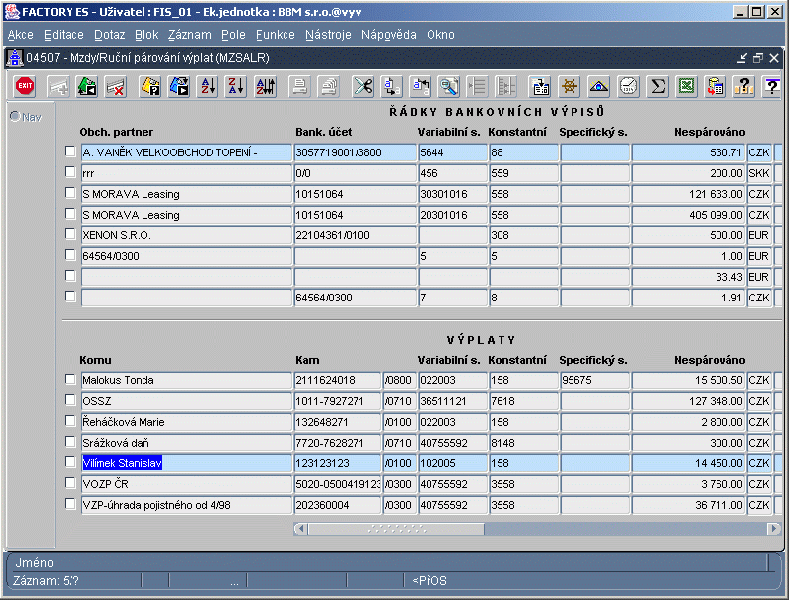Tick the checkbox next to Malokus Tonda
789x600 pixels.
point(69,380)
